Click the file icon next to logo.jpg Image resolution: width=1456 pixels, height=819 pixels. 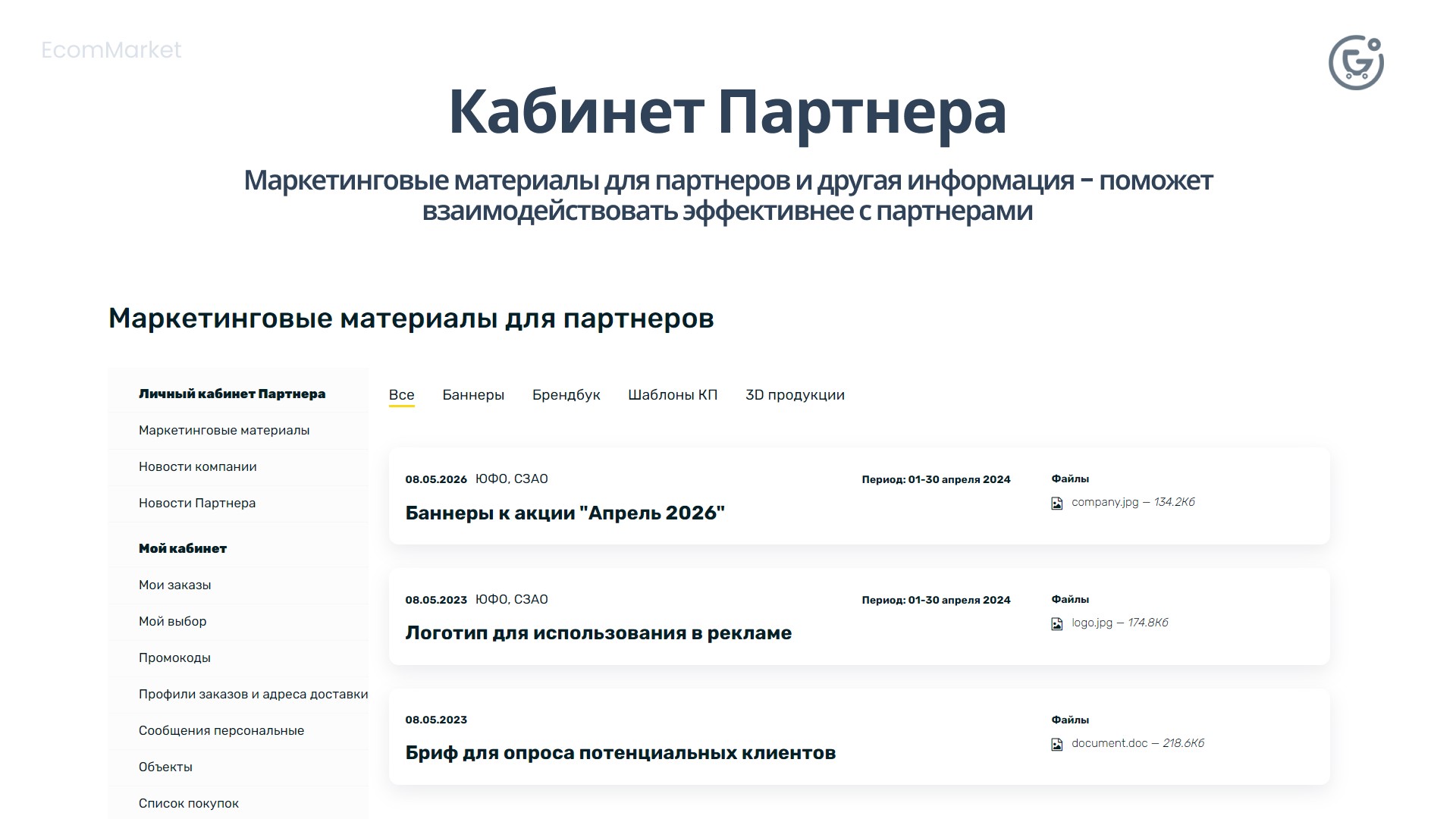click(x=1056, y=623)
